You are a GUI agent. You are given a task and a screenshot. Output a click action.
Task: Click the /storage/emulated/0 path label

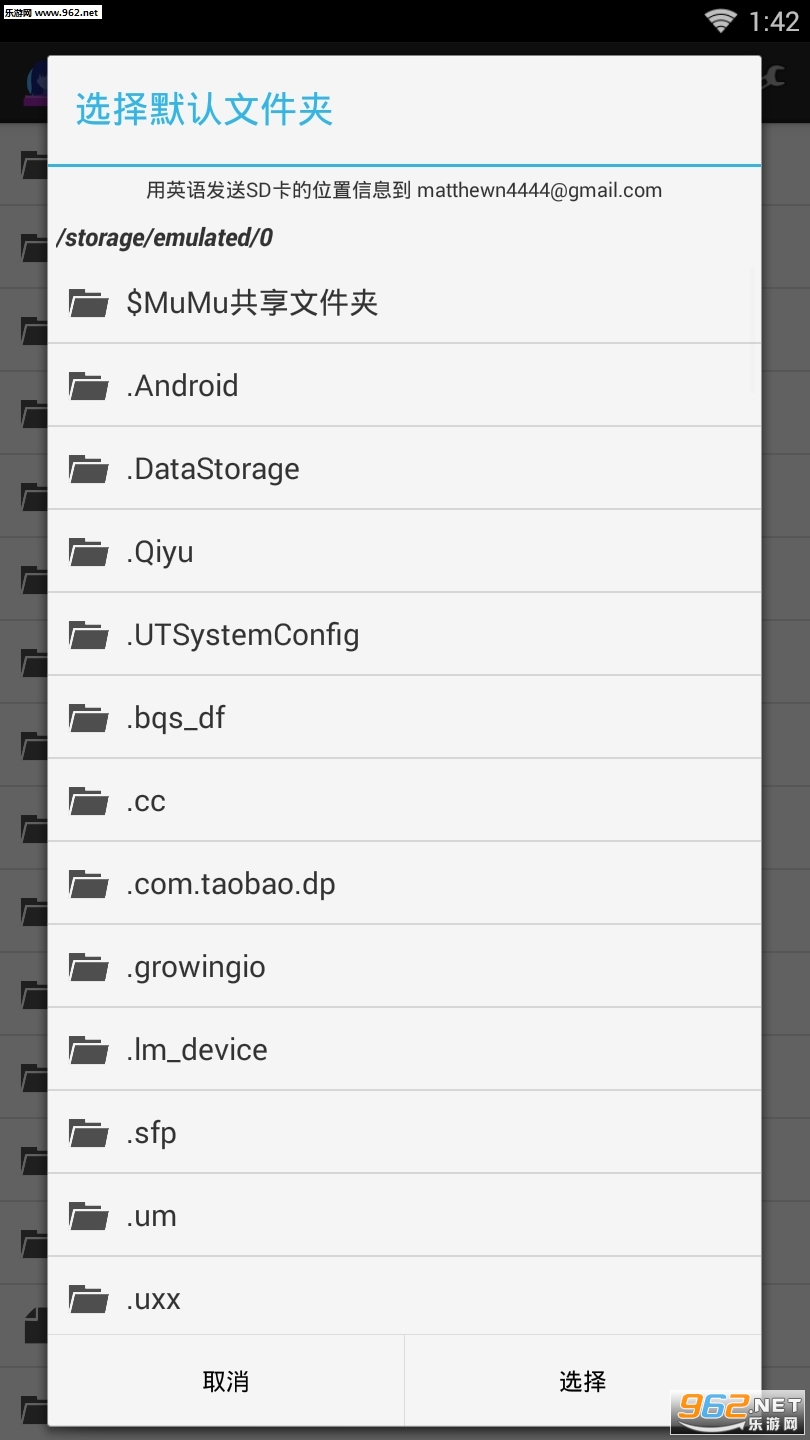point(165,238)
